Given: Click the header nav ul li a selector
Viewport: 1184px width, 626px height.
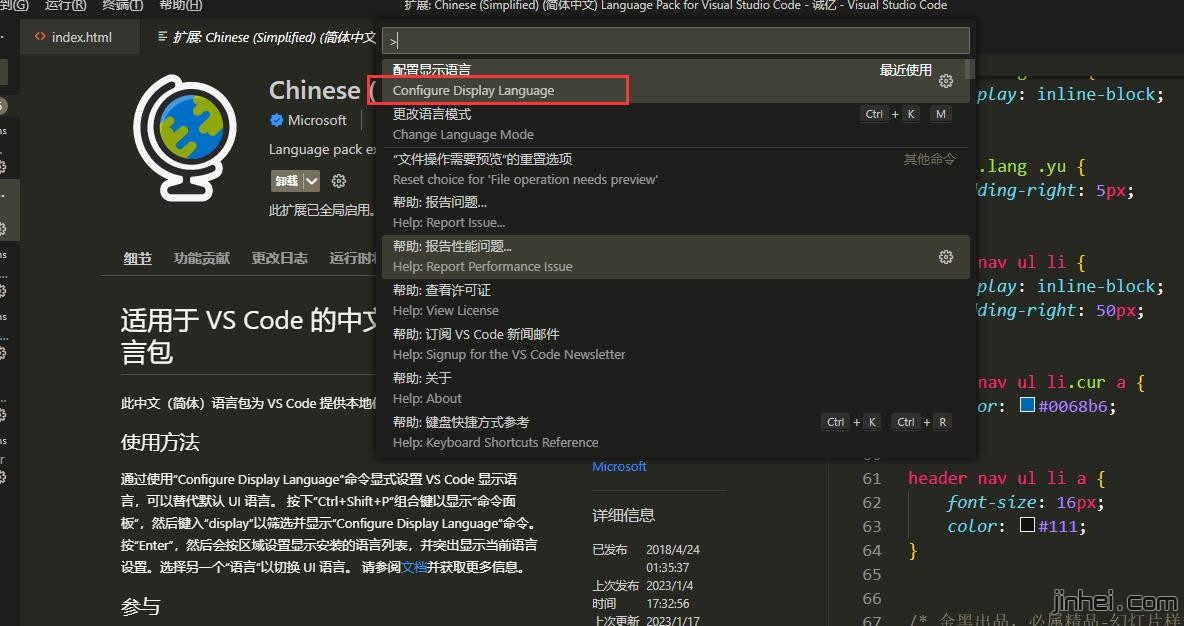Looking at the screenshot, I should 997,478.
